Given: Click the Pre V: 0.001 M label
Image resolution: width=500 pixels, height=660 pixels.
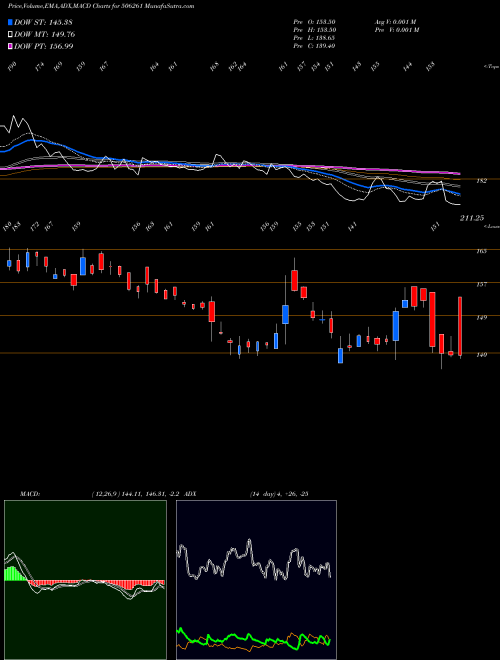Looking at the screenshot, I should [x=397, y=29].
